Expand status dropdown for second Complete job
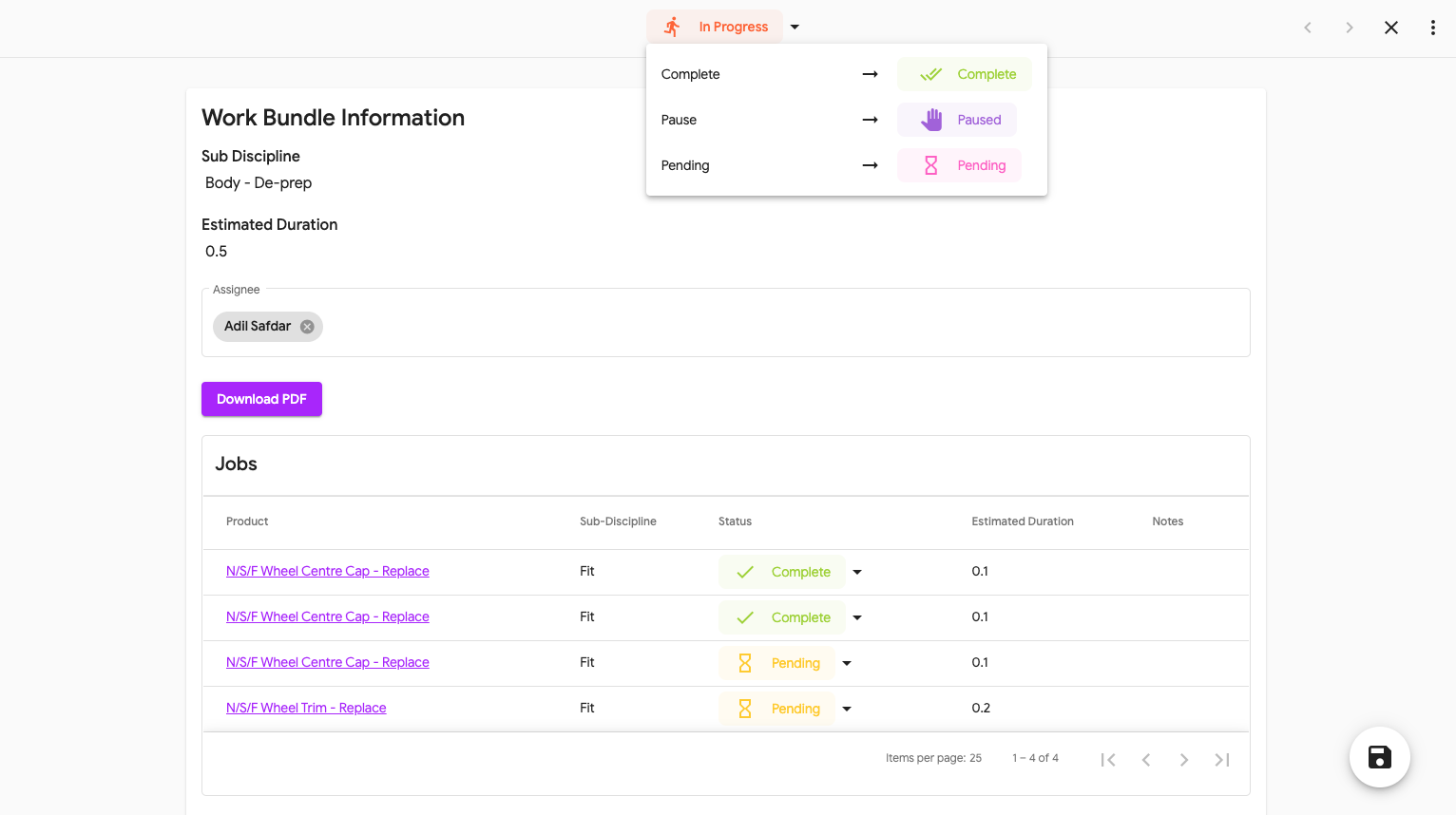The height and width of the screenshot is (815, 1456). [857, 617]
